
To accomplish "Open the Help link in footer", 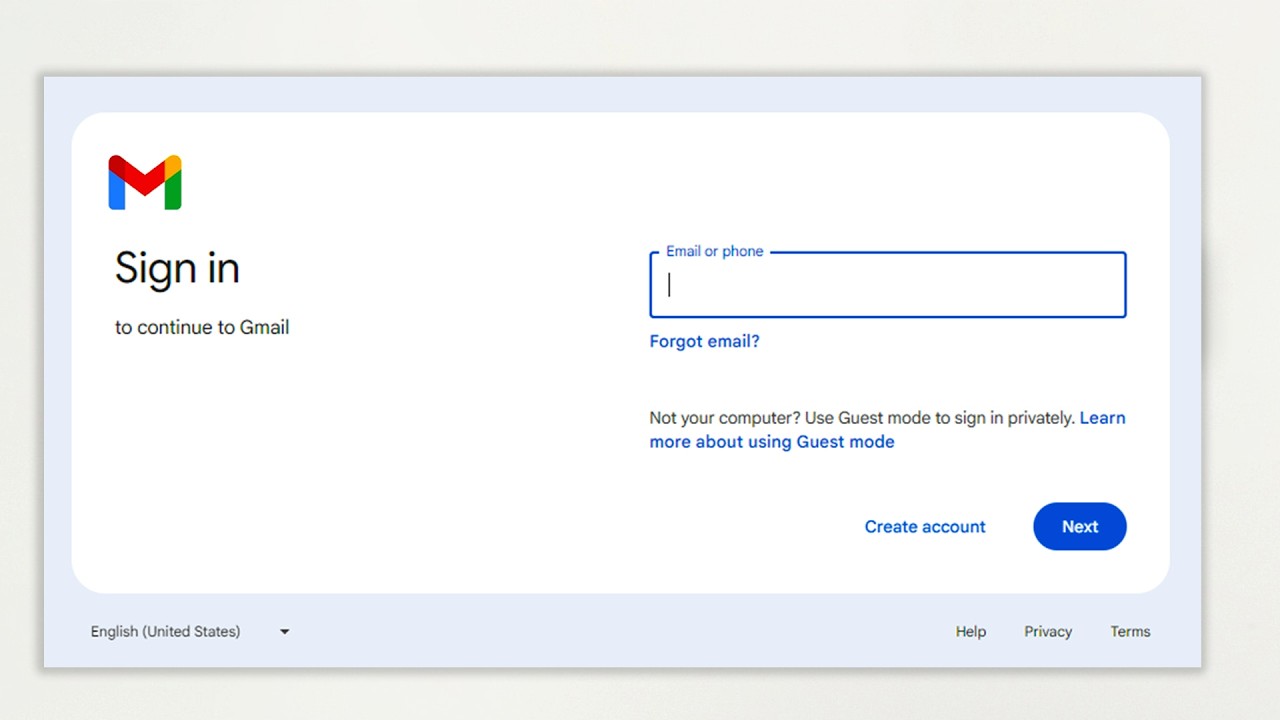I will pos(971,631).
